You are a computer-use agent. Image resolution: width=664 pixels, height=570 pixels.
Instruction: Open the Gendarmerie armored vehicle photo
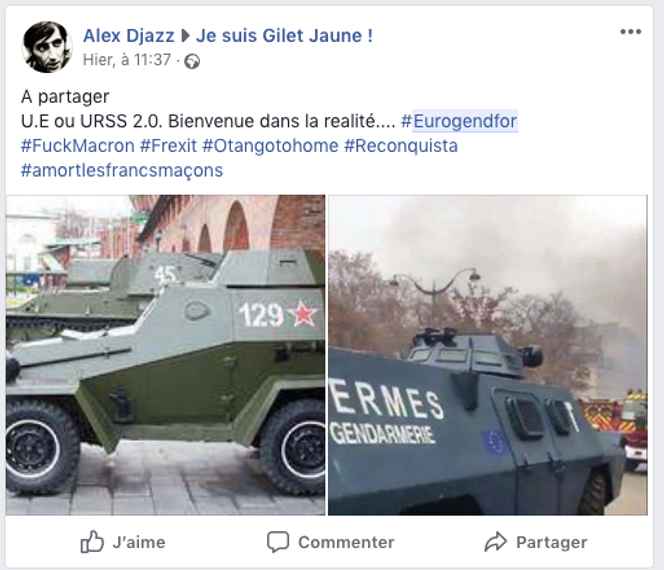(488, 355)
